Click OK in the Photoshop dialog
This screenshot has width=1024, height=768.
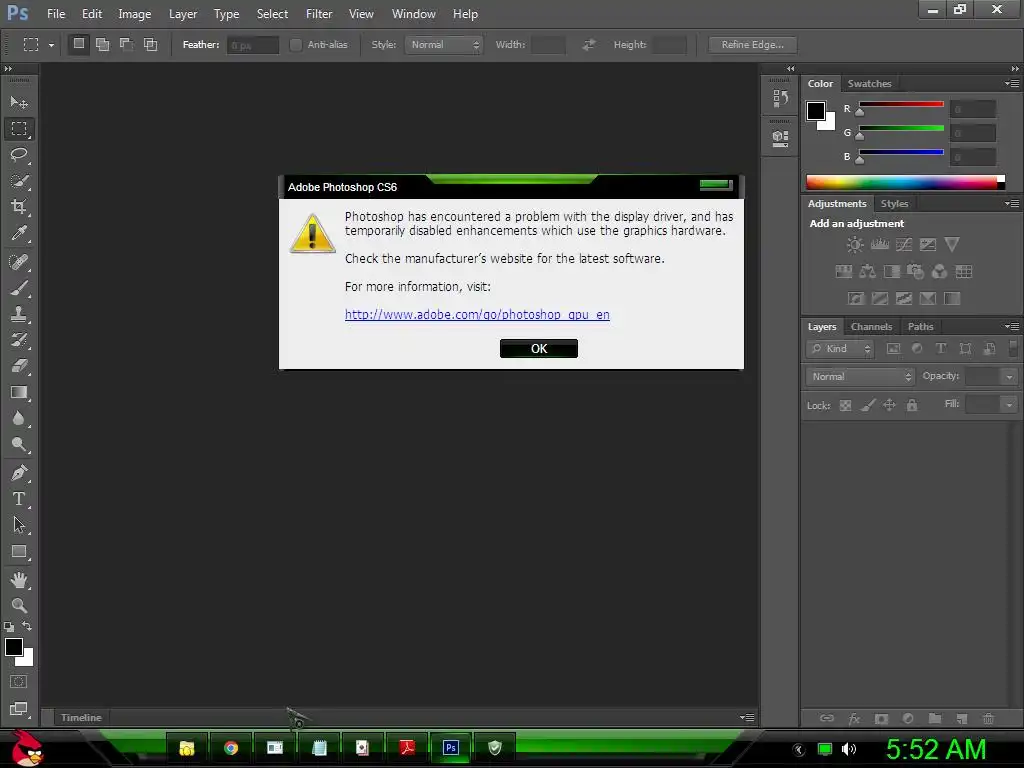pos(539,349)
